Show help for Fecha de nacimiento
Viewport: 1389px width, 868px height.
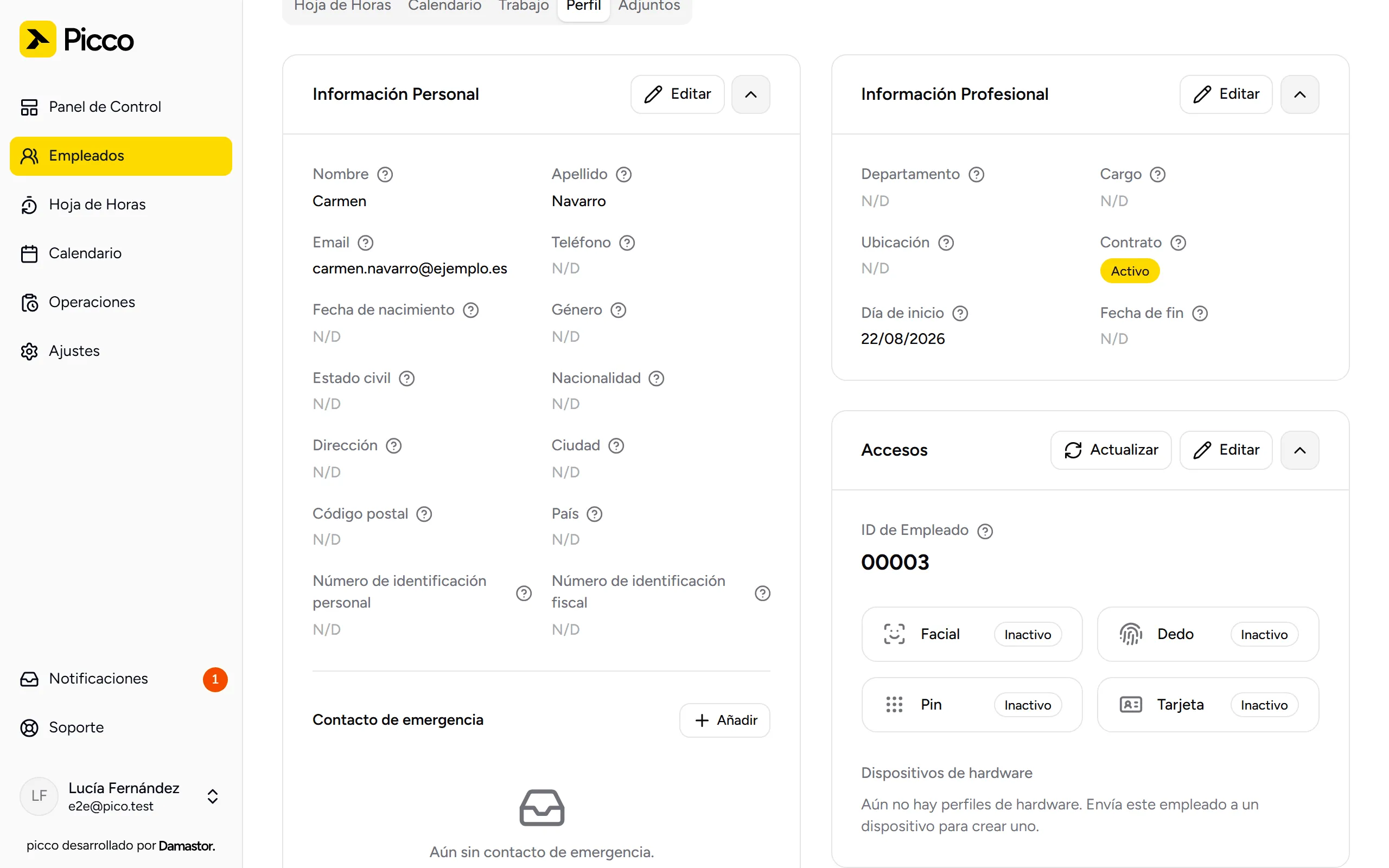pyautogui.click(x=470, y=310)
